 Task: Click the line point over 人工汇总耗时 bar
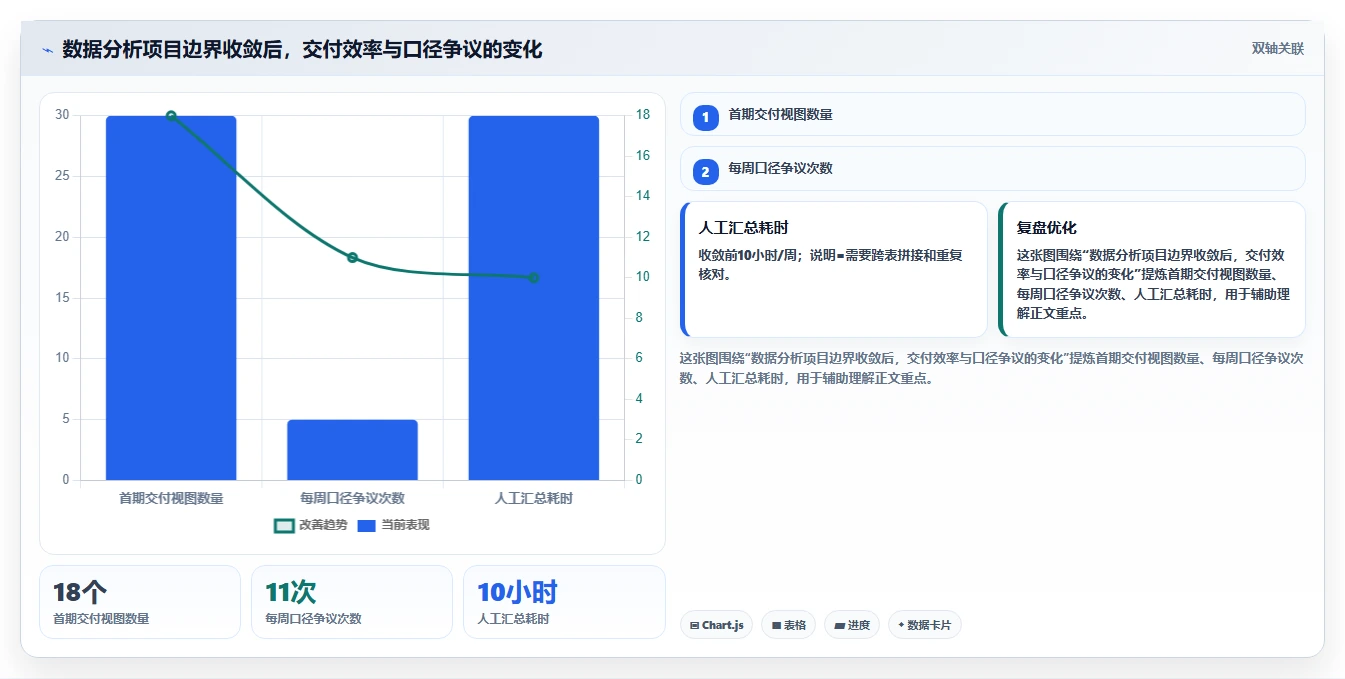[533, 278]
